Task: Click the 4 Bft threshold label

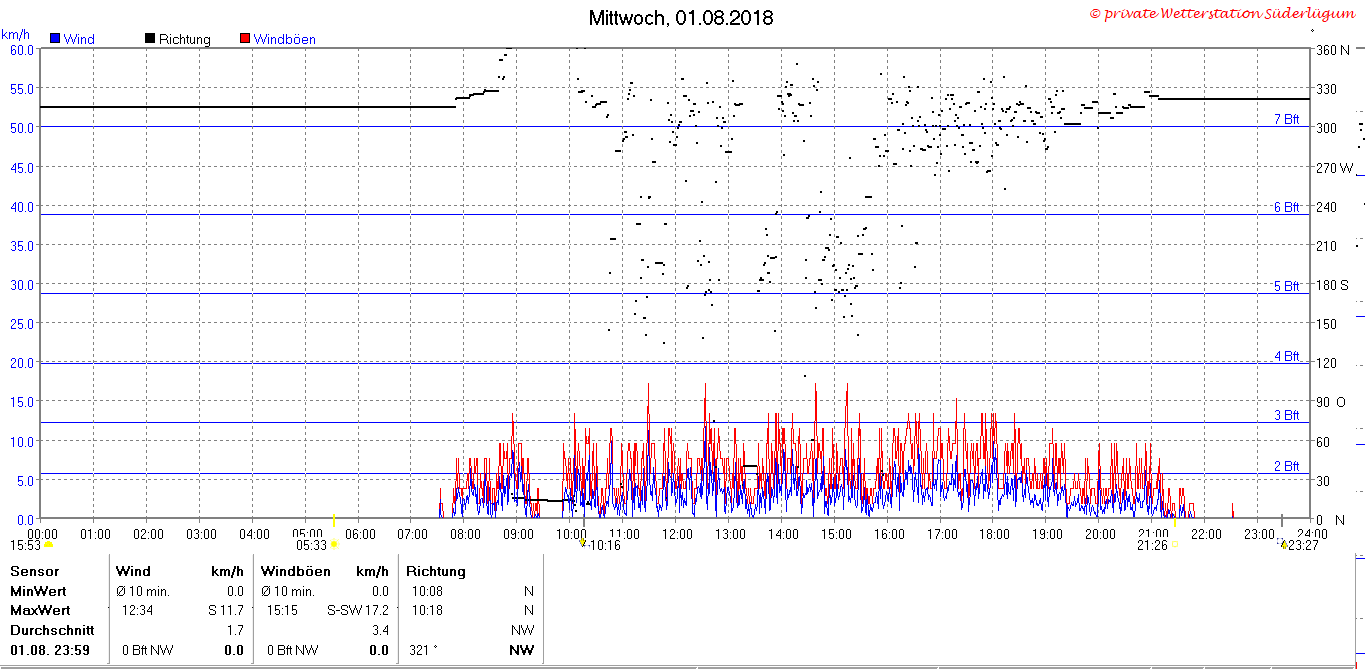Action: (x=1286, y=356)
